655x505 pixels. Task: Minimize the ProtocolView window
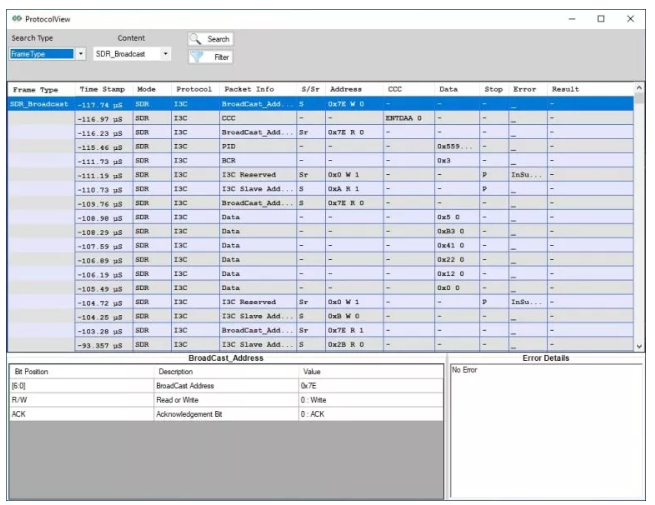(572, 19)
